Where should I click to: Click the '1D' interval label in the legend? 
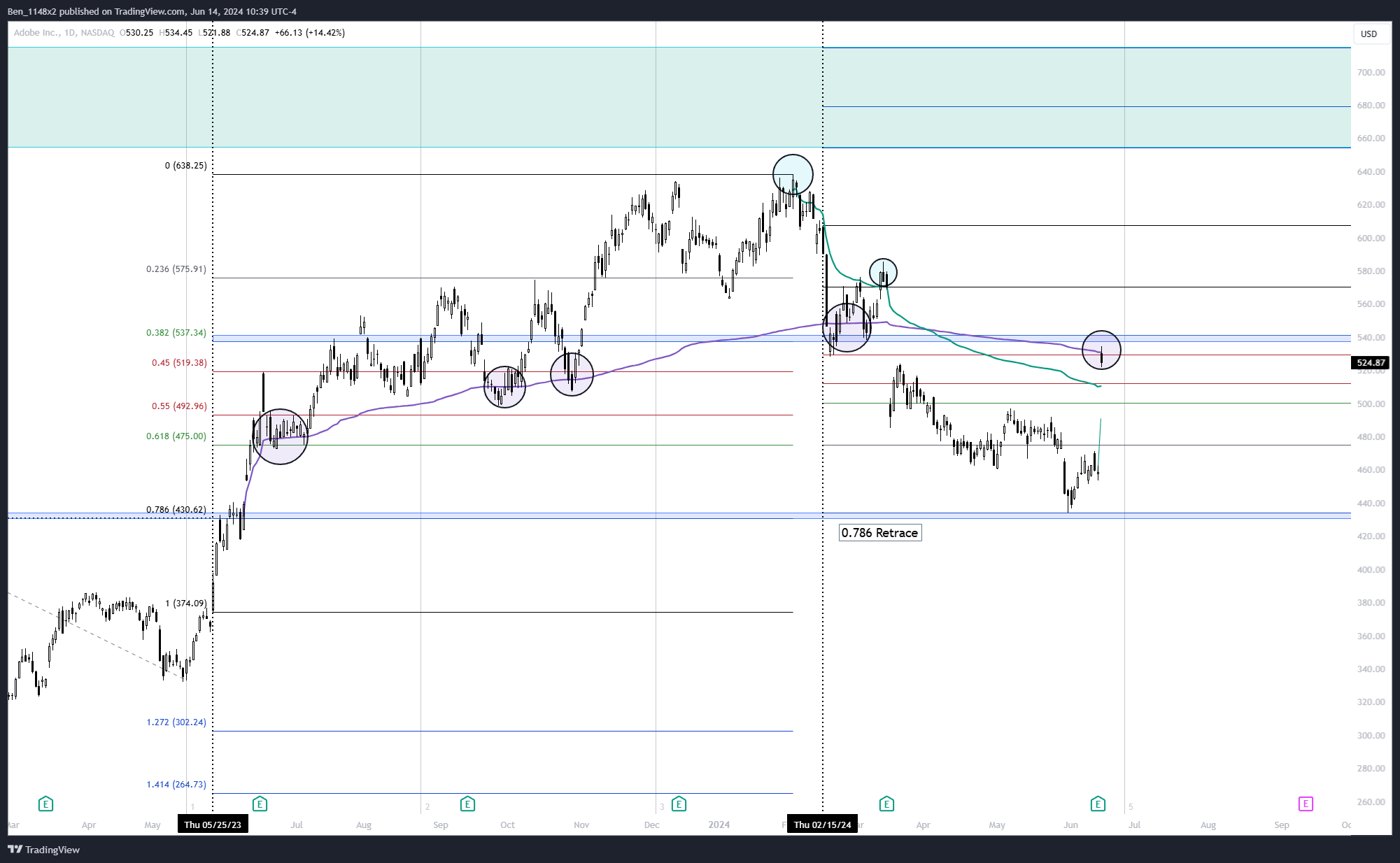click(69, 33)
